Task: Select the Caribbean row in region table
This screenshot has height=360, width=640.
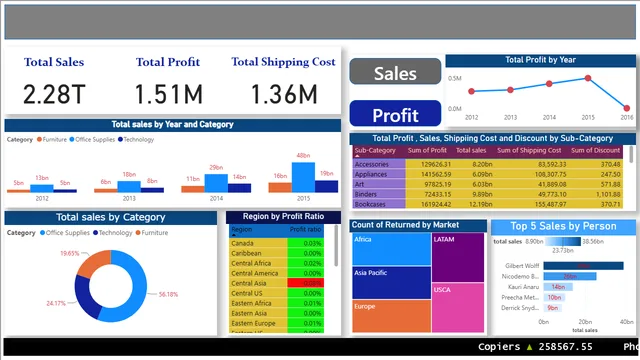Action: click(277, 253)
